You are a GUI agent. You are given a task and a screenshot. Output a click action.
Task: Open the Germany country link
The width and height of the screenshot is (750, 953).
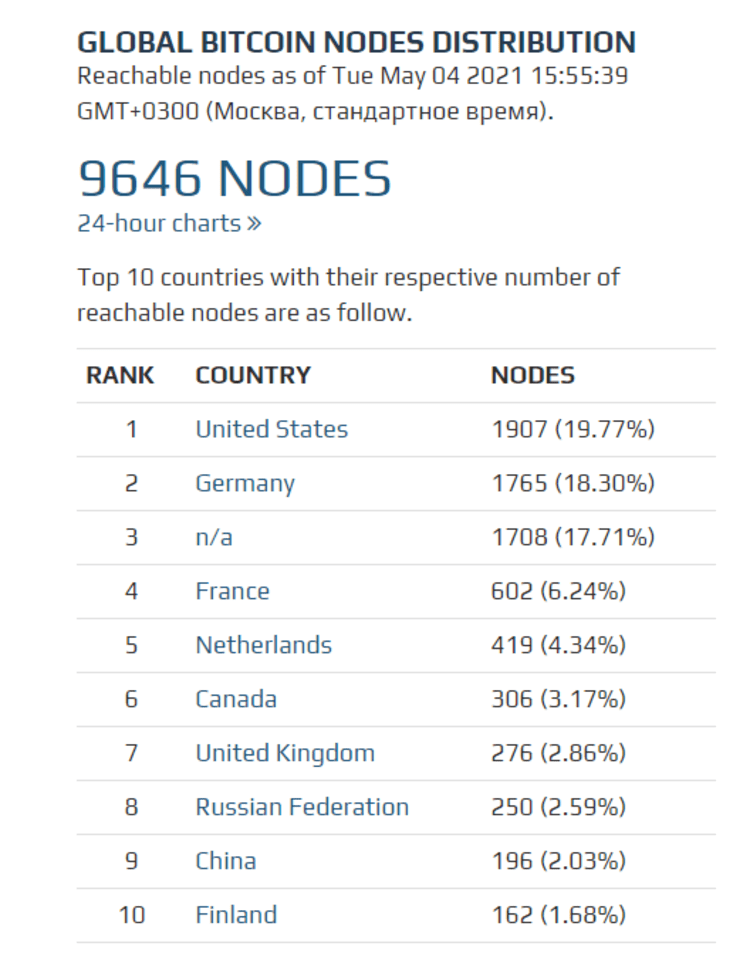[245, 484]
